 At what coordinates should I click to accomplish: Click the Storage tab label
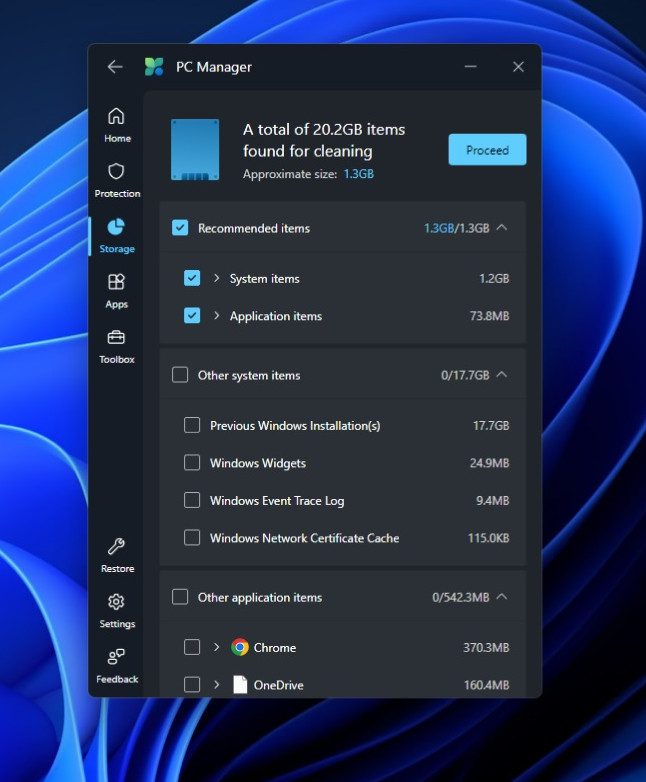117,248
